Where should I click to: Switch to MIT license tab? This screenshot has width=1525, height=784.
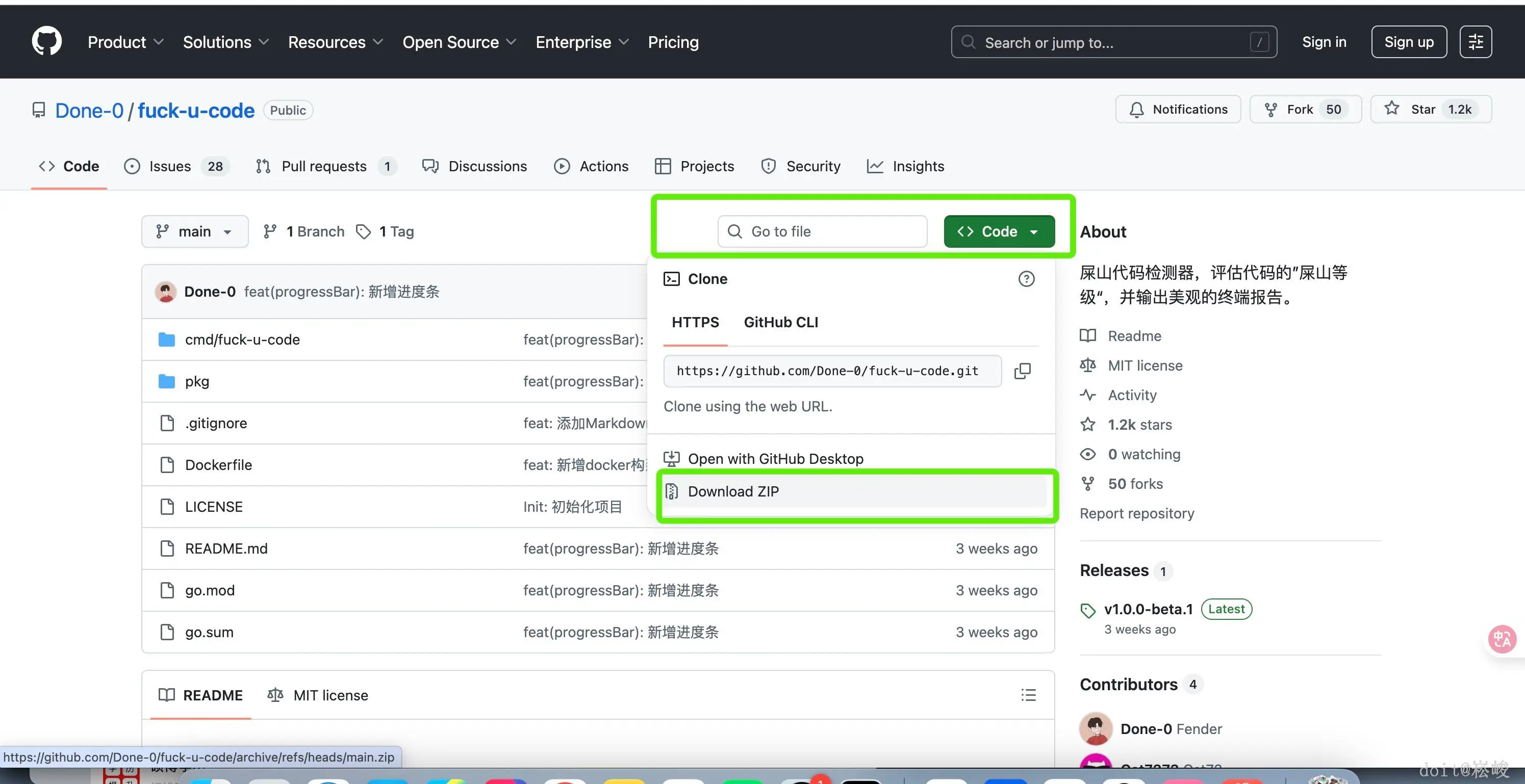[318, 695]
